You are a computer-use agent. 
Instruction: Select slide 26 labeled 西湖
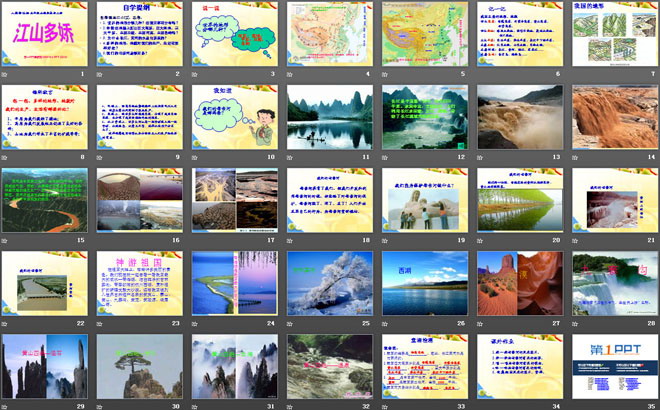[x=425, y=284]
